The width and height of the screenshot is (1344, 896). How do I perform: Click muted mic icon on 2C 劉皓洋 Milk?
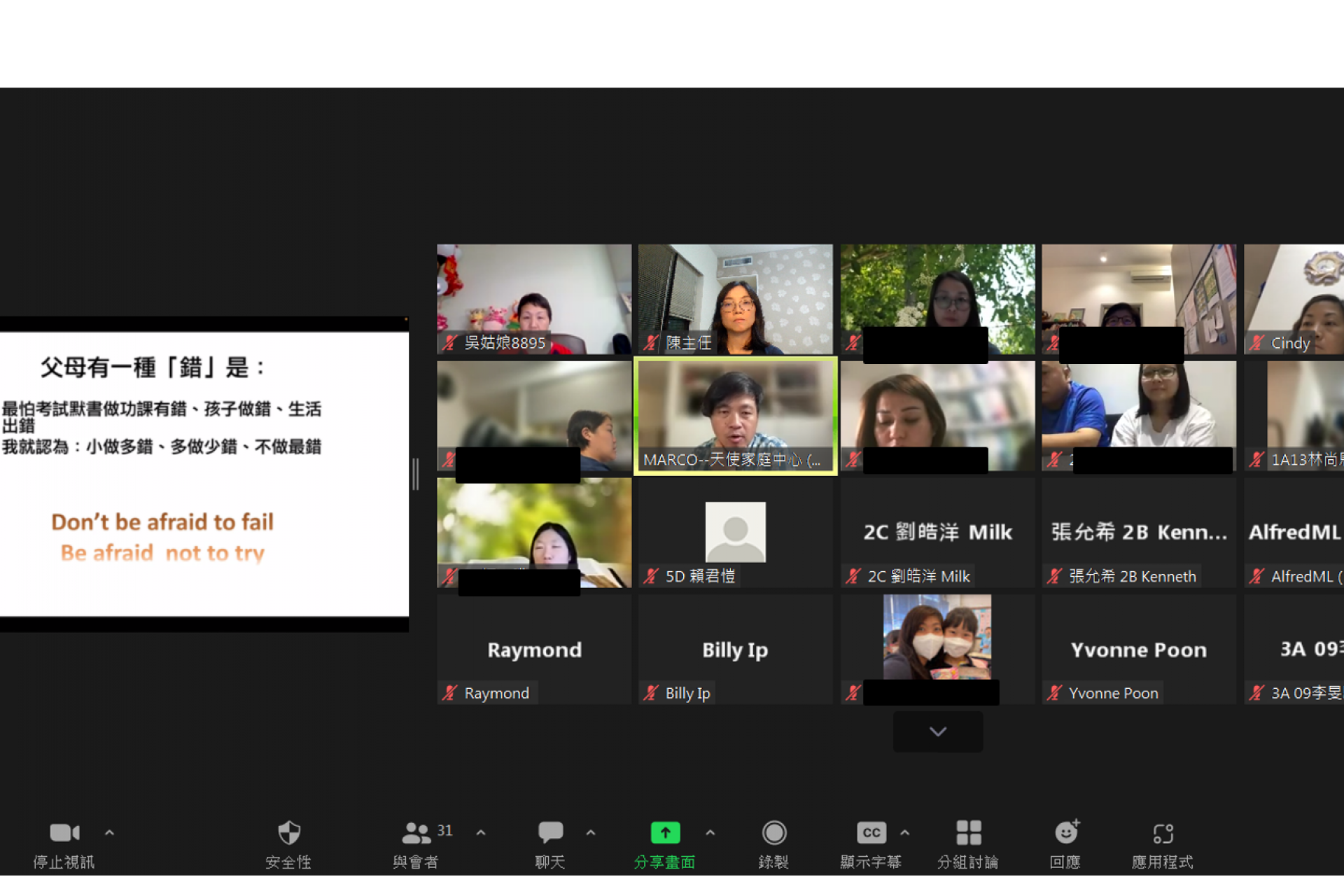pyautogui.click(x=853, y=576)
